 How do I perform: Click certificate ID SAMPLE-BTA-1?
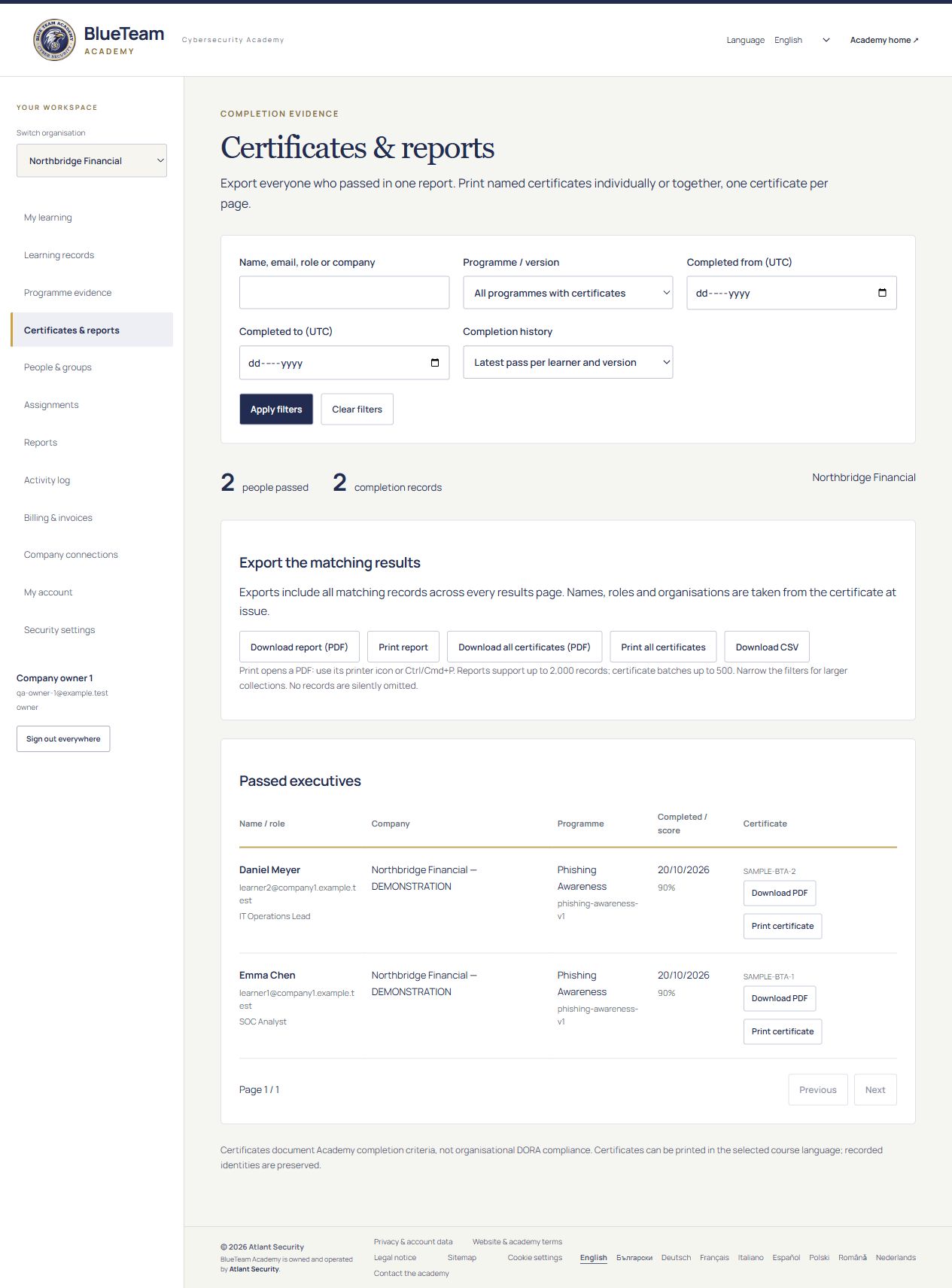768,976
